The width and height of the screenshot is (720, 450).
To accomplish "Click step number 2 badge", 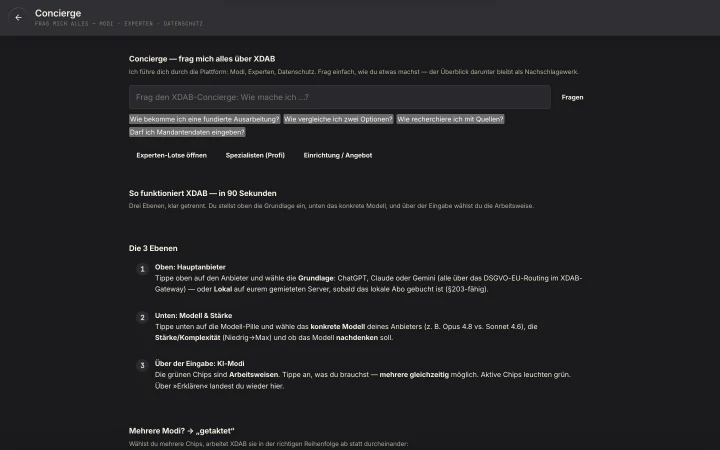I will pyautogui.click(x=142, y=317).
